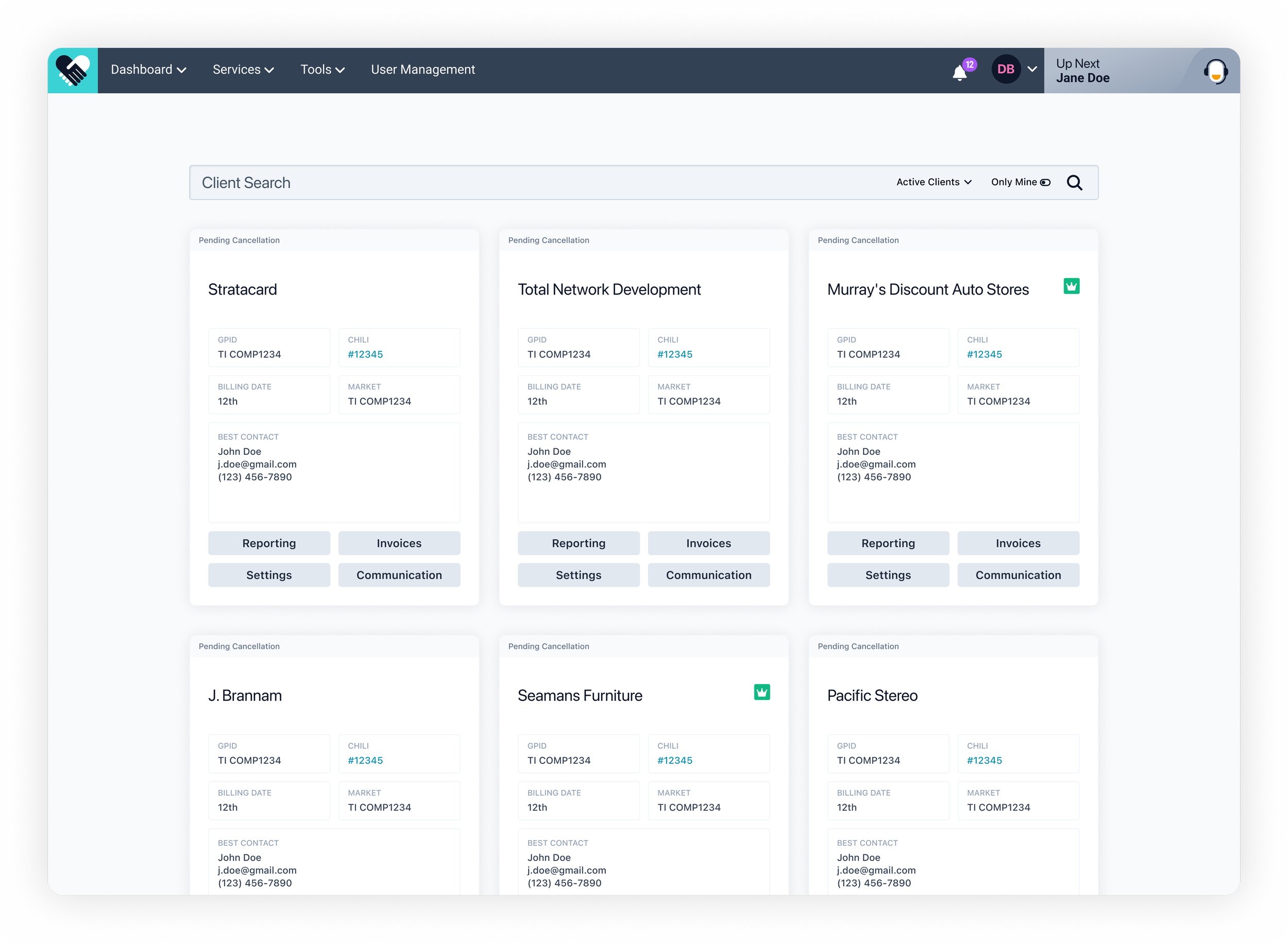Open Communication for Murray's Discount Auto Stores

pos(1018,575)
